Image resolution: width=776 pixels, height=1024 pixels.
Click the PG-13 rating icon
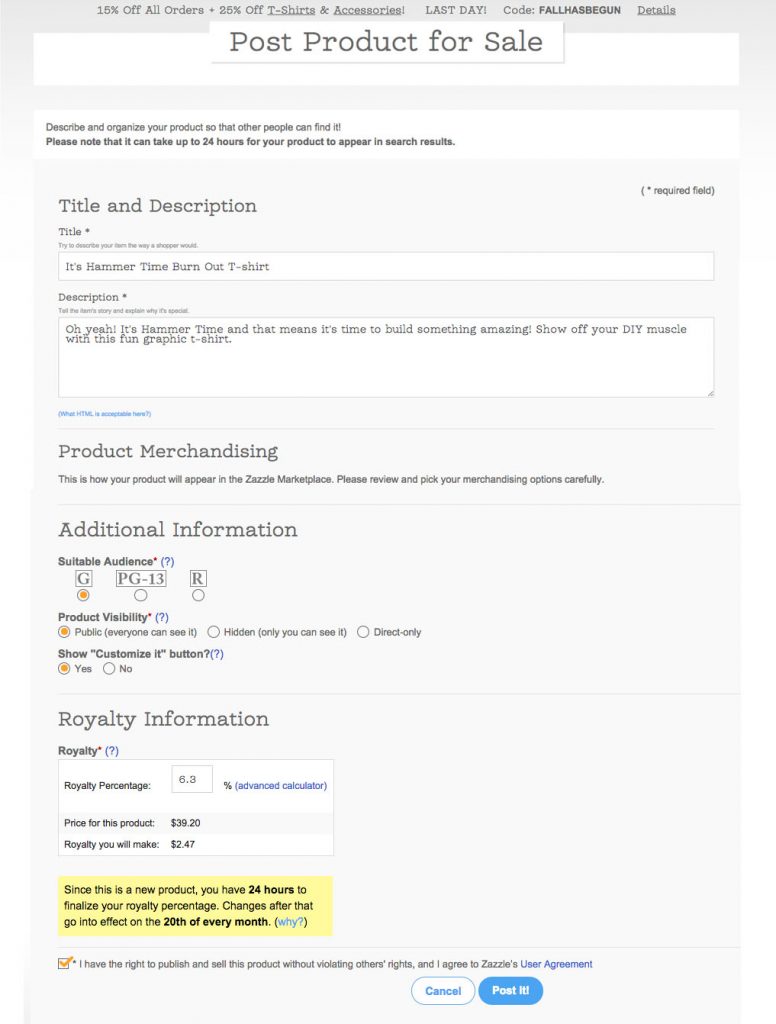[140, 579]
